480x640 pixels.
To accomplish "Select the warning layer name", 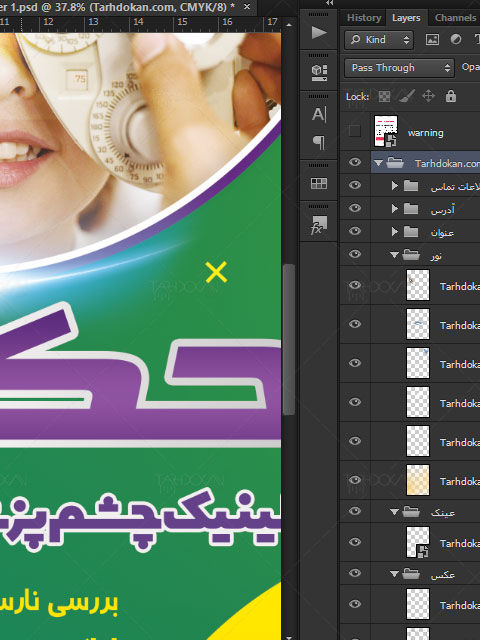I will (x=425, y=133).
